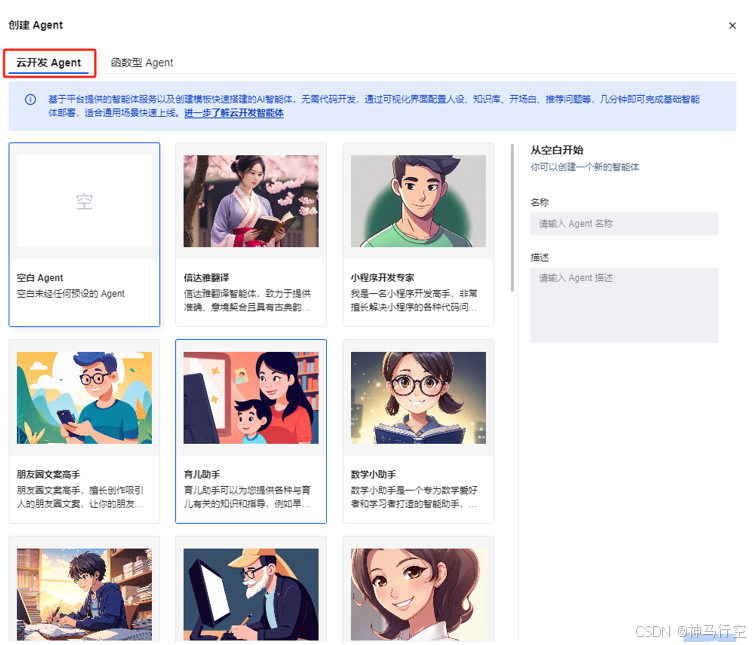
Task: Click the 小程序开发专家 title text
Action: [382, 278]
